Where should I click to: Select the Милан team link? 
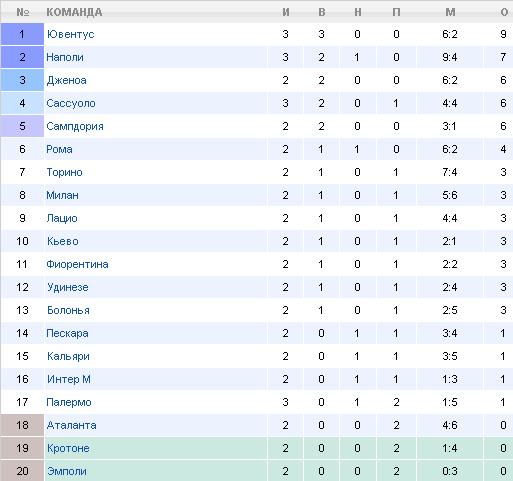coord(62,195)
